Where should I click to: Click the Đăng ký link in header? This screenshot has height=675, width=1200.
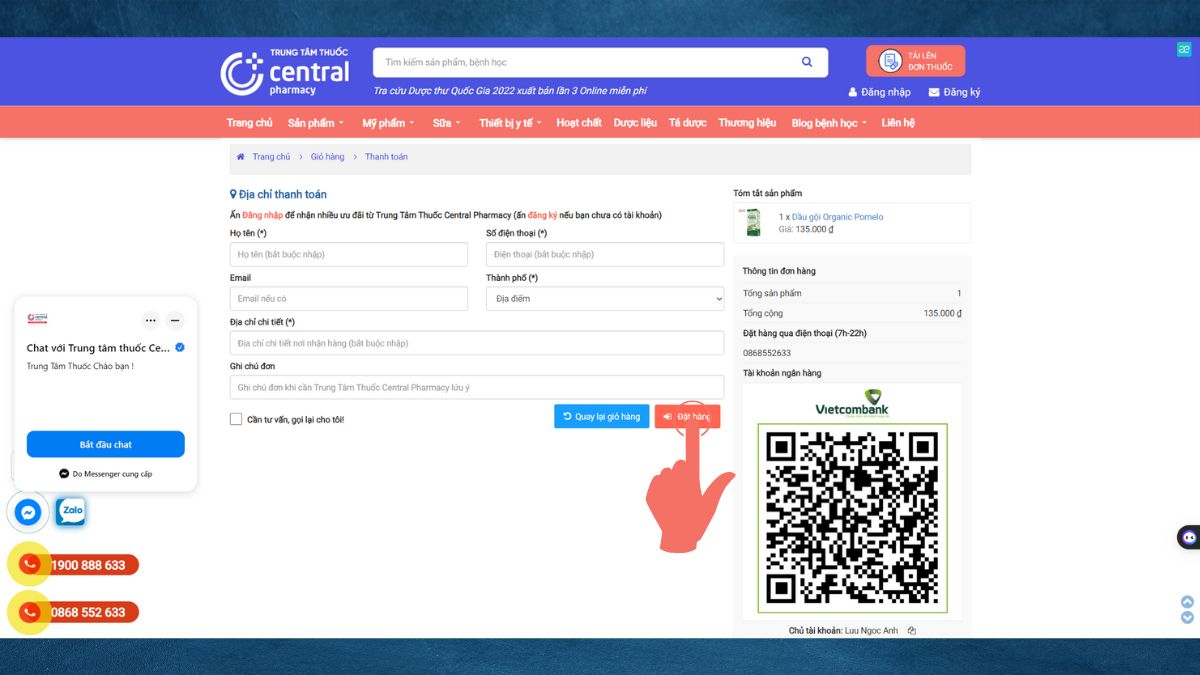[x=954, y=92]
